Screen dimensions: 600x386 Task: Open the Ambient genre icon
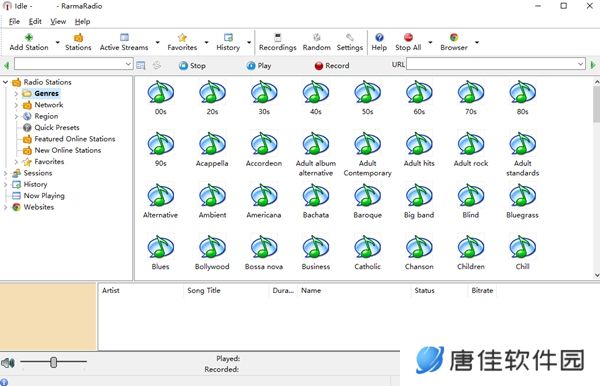pos(212,195)
